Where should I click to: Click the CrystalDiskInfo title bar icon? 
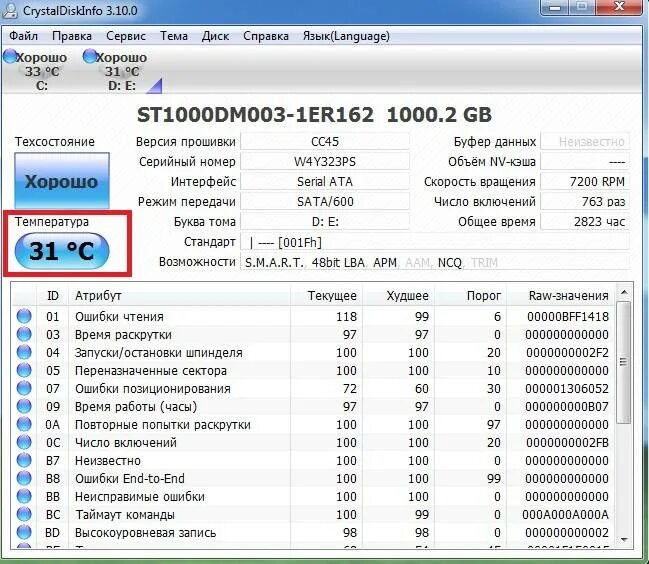click(x=9, y=10)
